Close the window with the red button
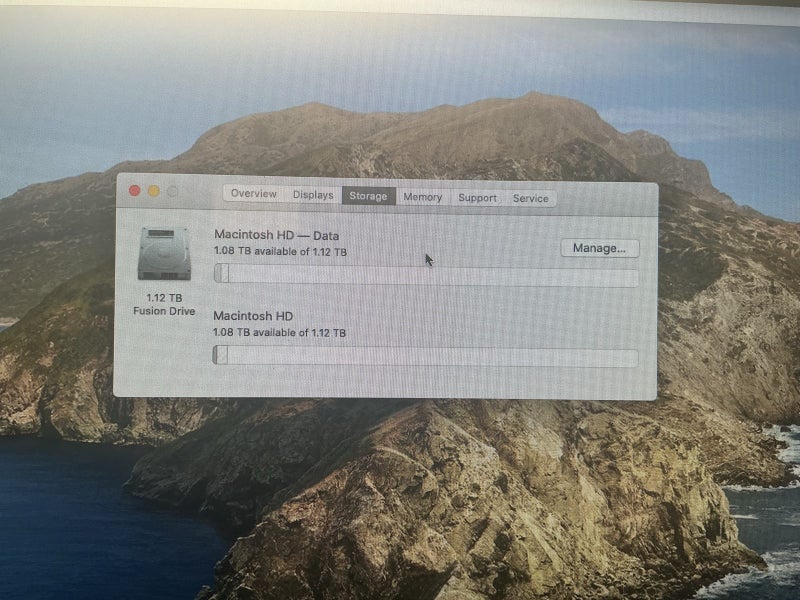This screenshot has width=800, height=600. click(135, 190)
